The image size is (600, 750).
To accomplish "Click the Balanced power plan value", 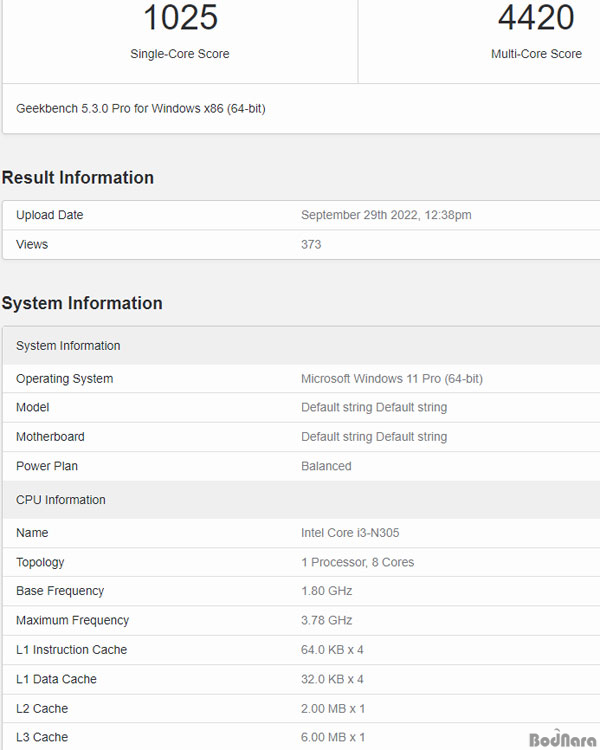I will (x=326, y=466).
